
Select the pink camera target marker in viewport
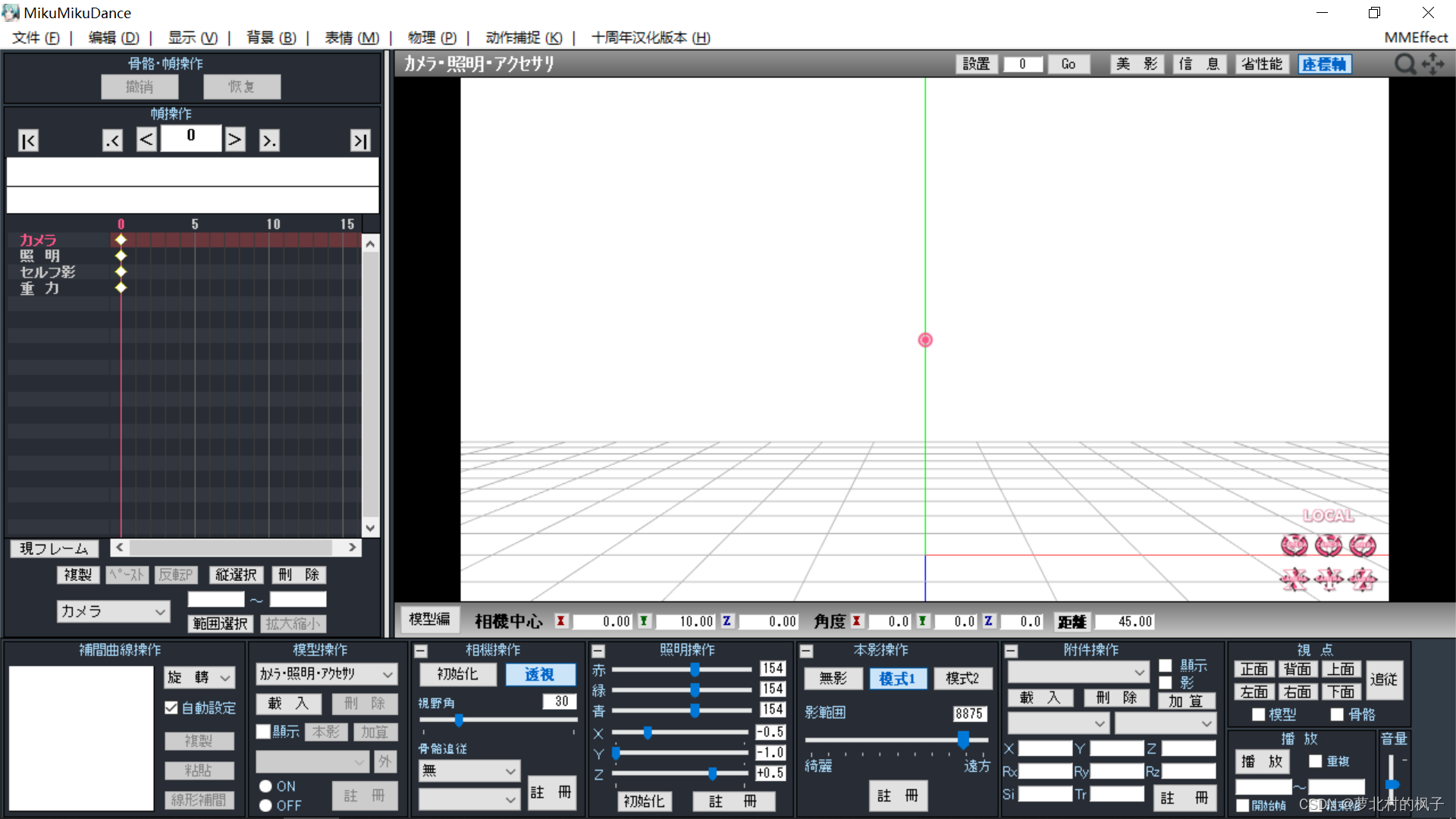click(x=925, y=340)
